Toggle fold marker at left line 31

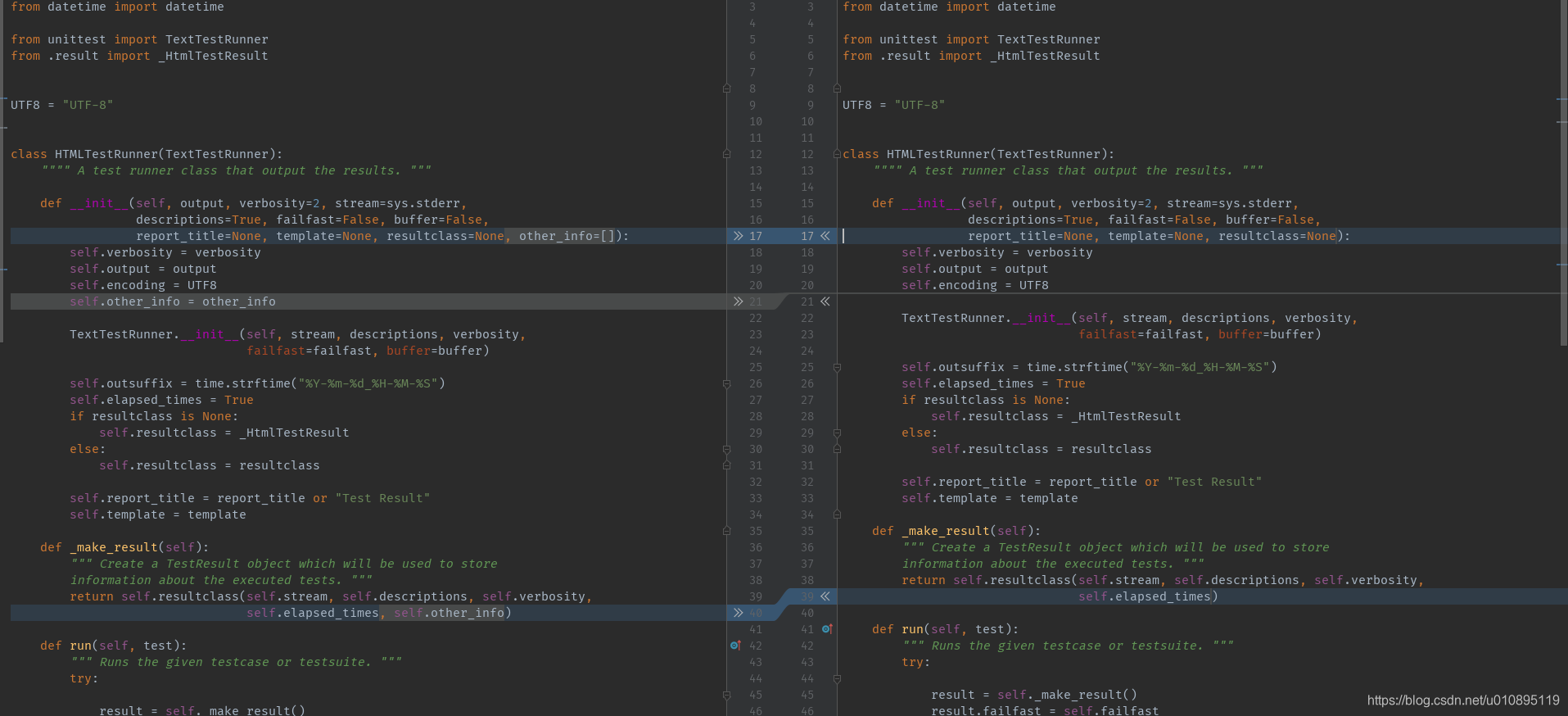coord(726,465)
